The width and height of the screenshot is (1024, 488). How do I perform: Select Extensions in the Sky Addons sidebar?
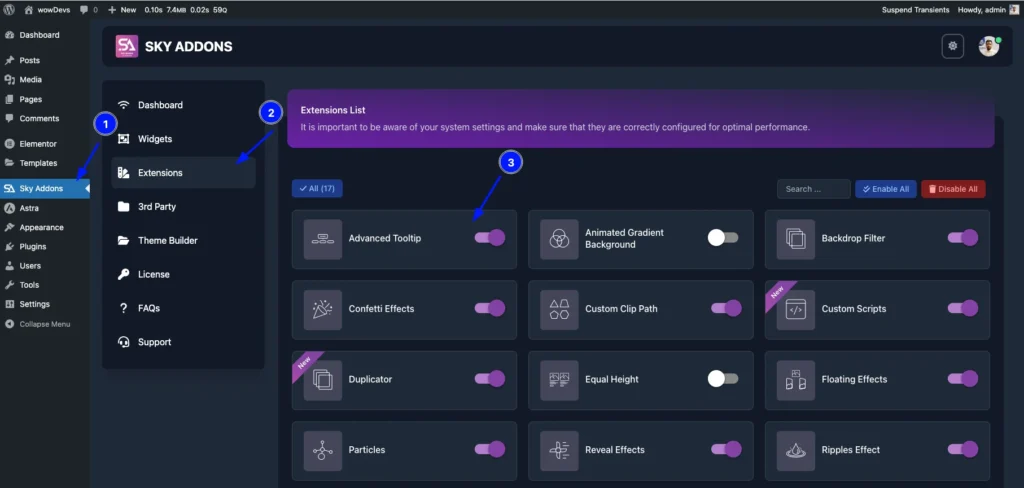click(x=183, y=173)
